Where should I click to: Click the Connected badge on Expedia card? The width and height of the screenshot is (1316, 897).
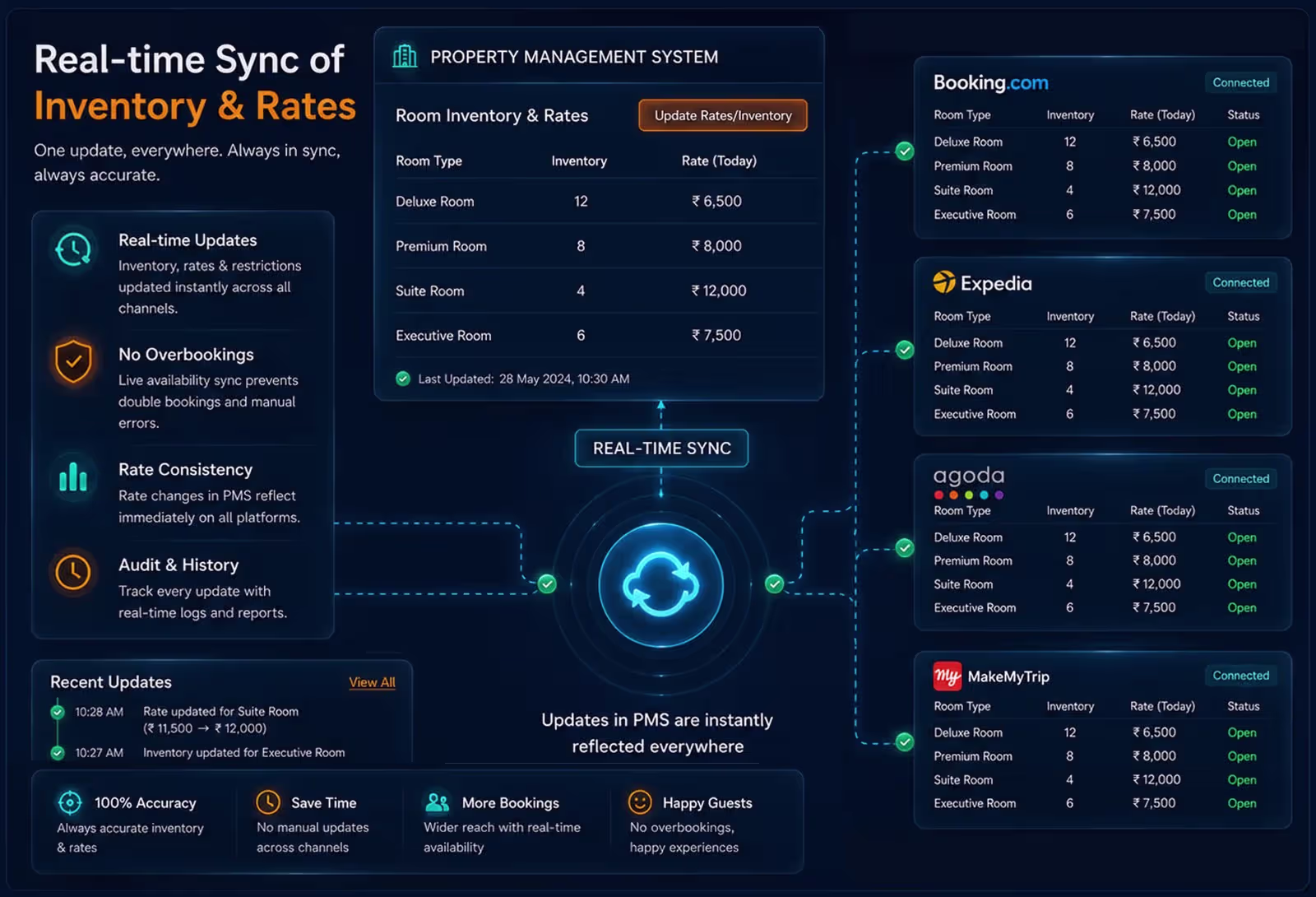click(x=1240, y=282)
